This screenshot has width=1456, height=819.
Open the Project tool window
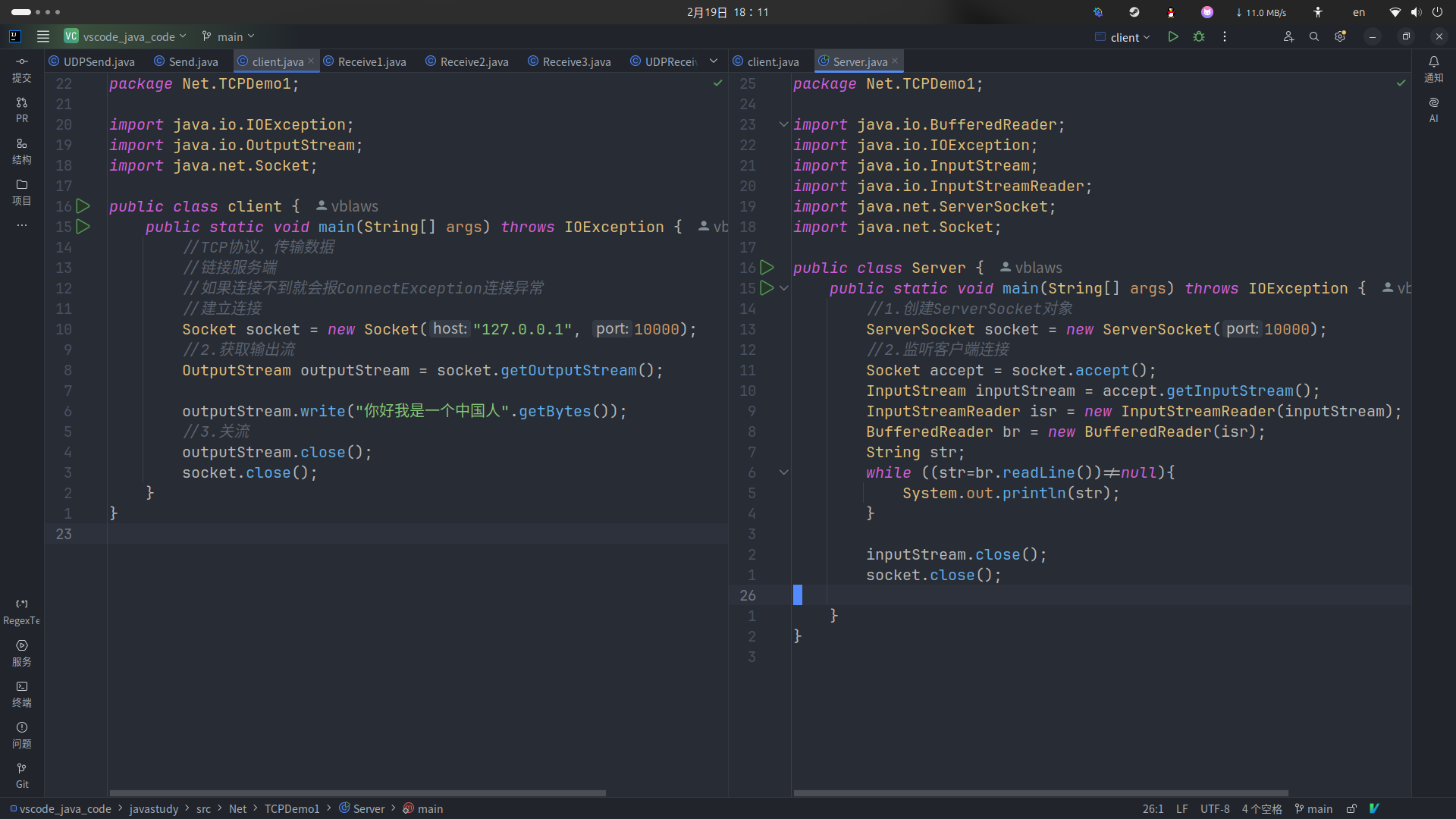[21, 192]
